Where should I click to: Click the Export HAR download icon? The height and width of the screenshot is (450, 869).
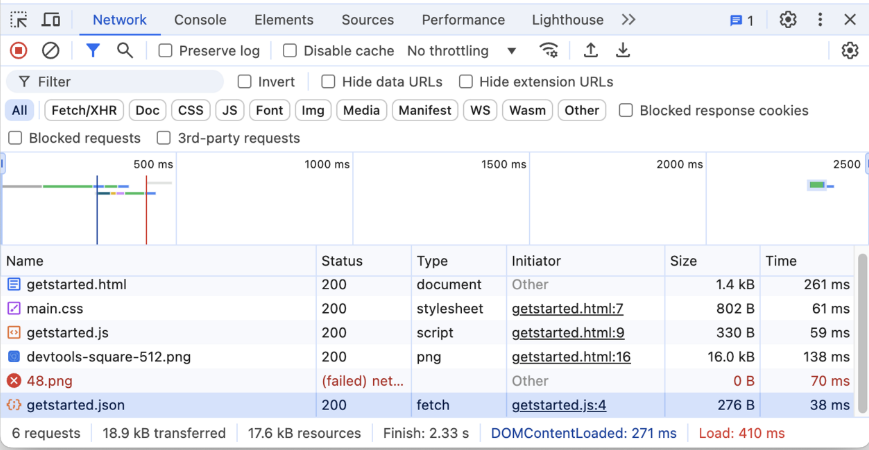coord(623,51)
